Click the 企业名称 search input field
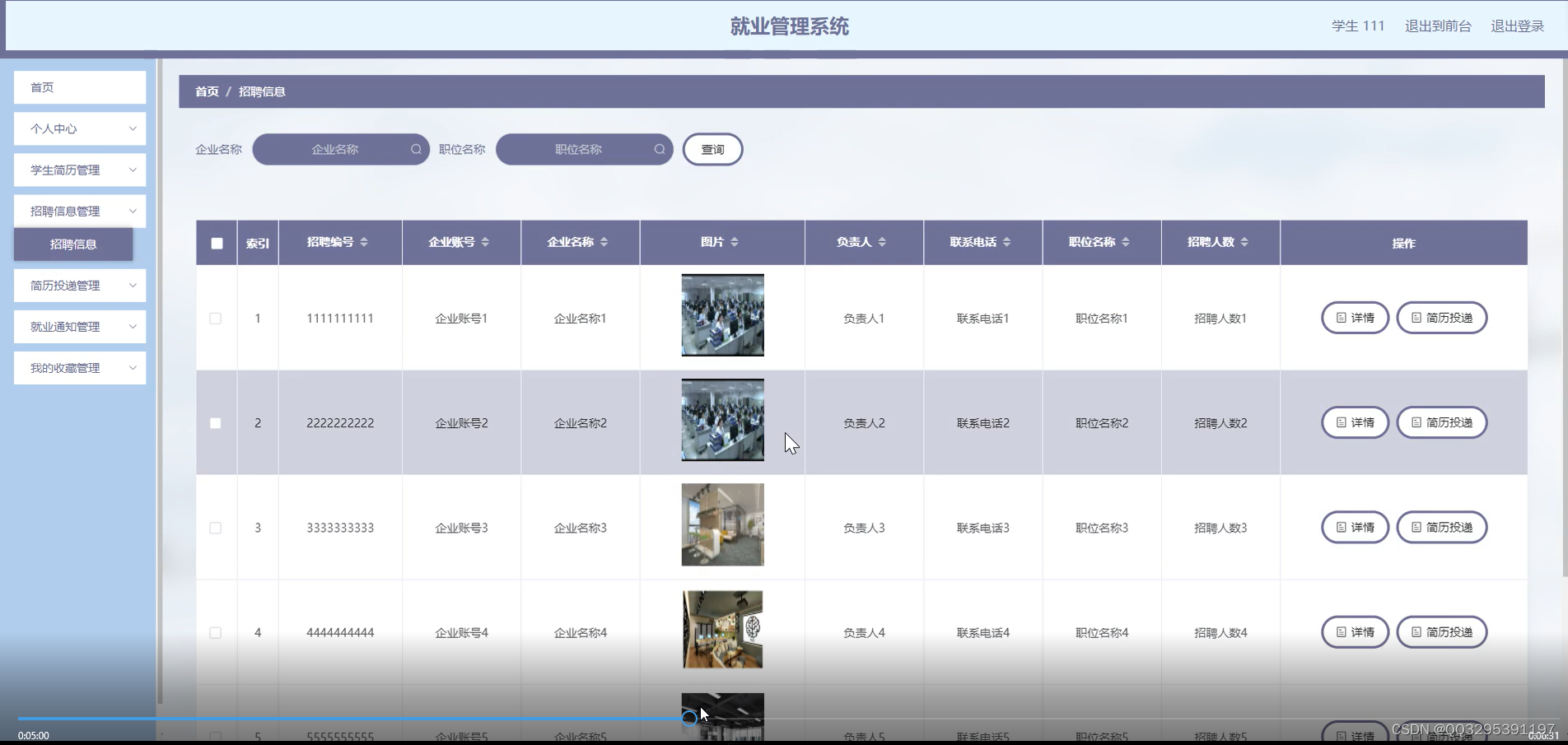The width and height of the screenshot is (1568, 745). point(341,149)
